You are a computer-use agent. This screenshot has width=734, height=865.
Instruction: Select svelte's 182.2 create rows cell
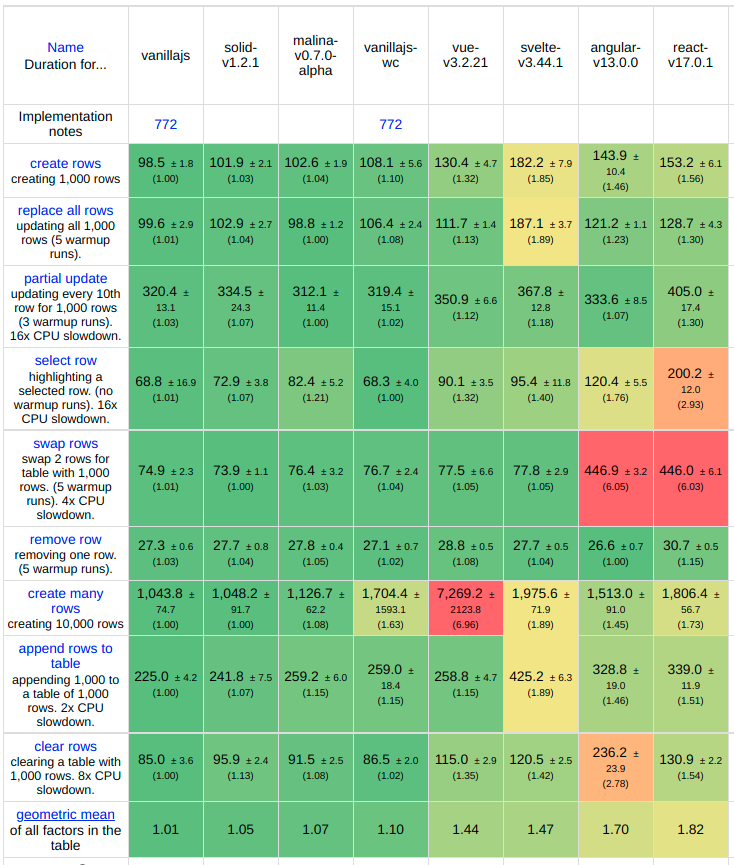tap(540, 170)
